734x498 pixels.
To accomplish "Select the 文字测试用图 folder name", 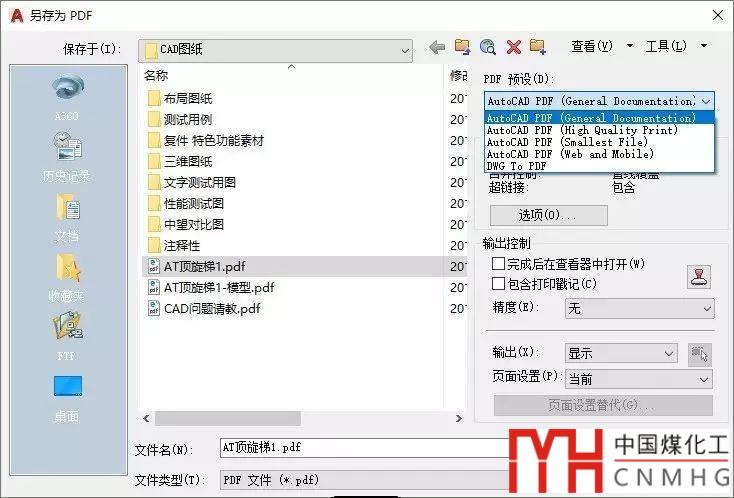I will 200,183.
